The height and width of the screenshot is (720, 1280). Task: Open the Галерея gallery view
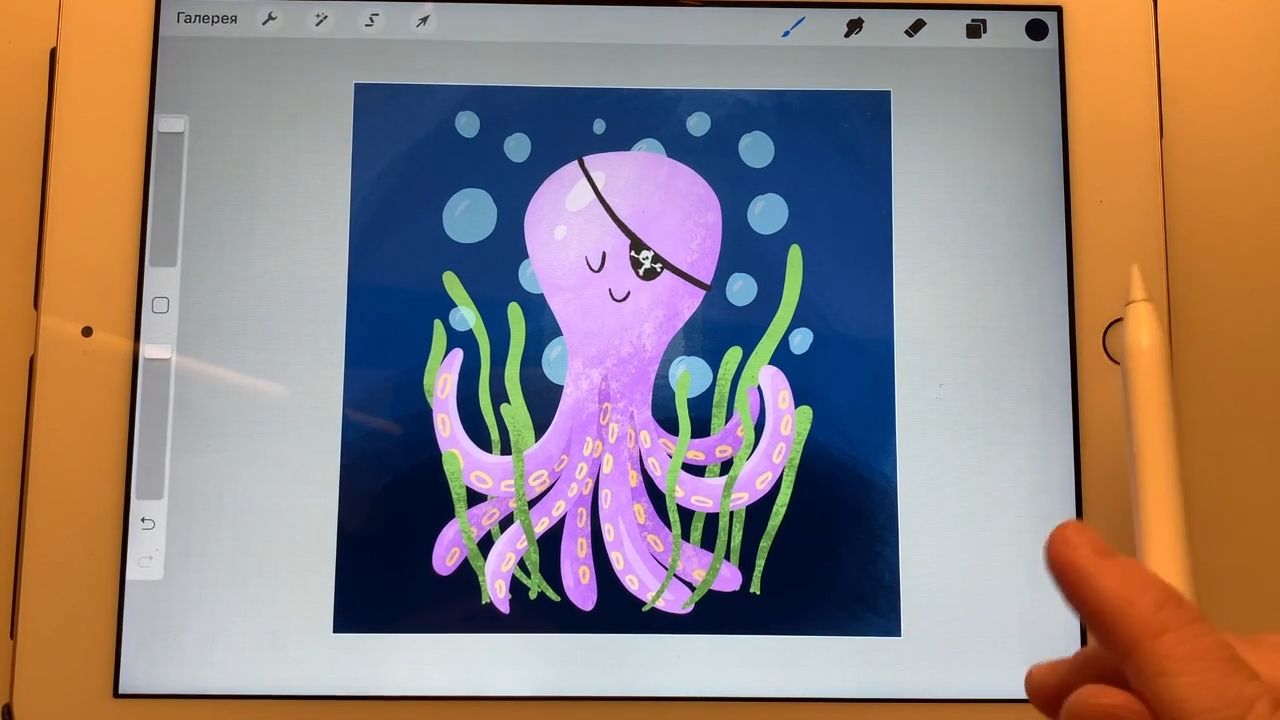point(207,19)
